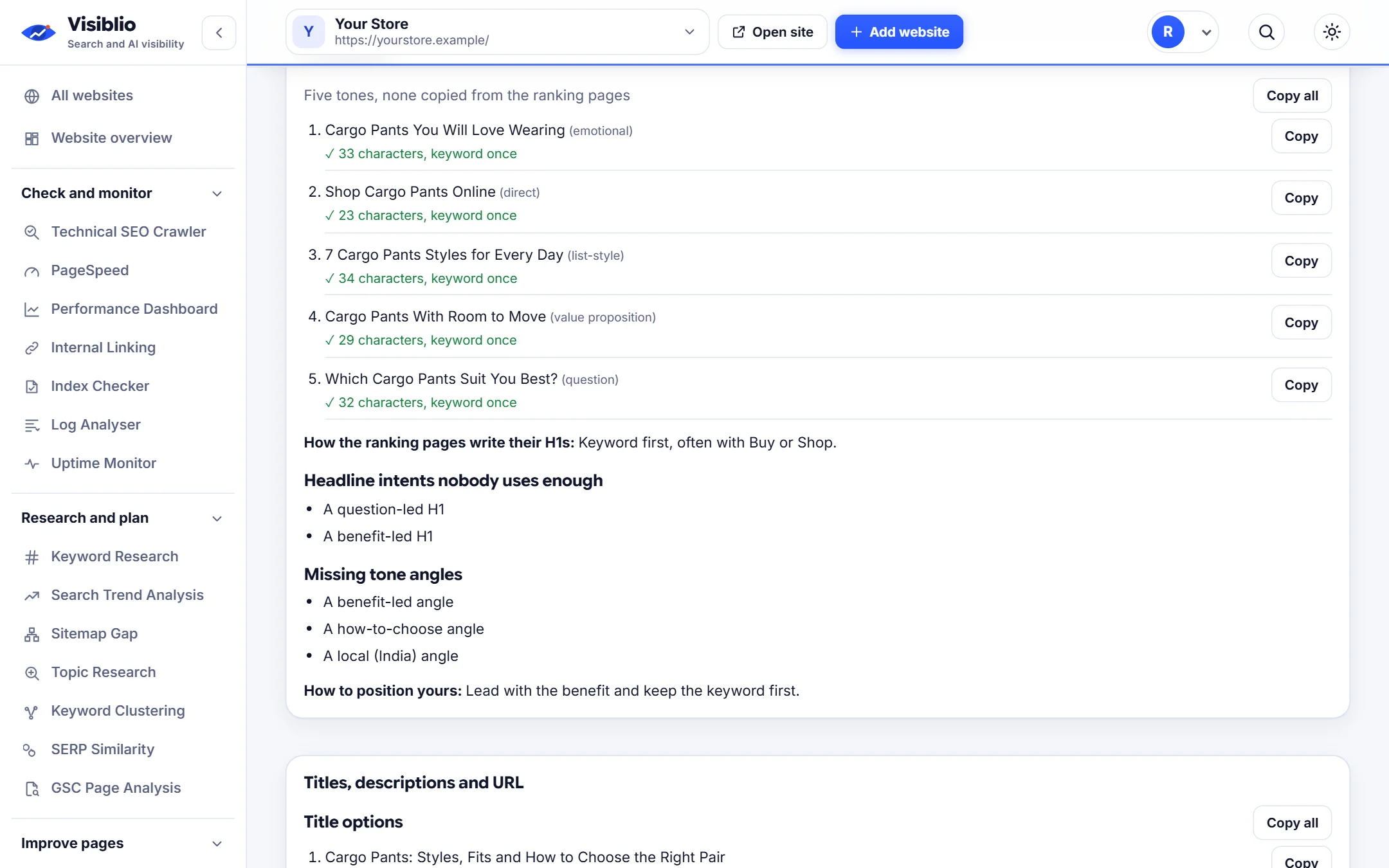This screenshot has height=868, width=1389.
Task: Copy '7 Cargo Pants Styles for Every Day'
Action: point(1301,261)
